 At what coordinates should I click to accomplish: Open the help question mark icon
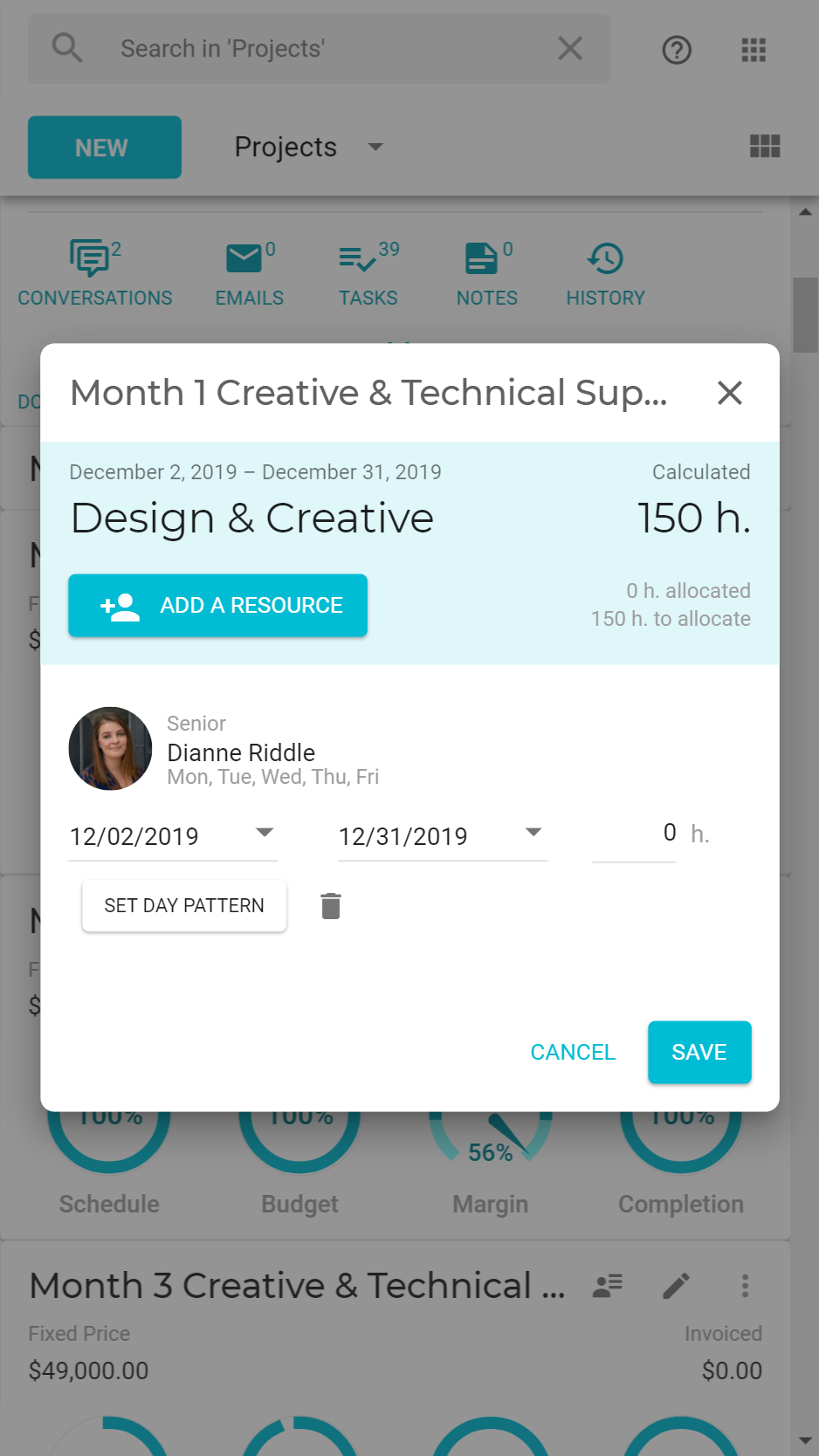point(677,50)
